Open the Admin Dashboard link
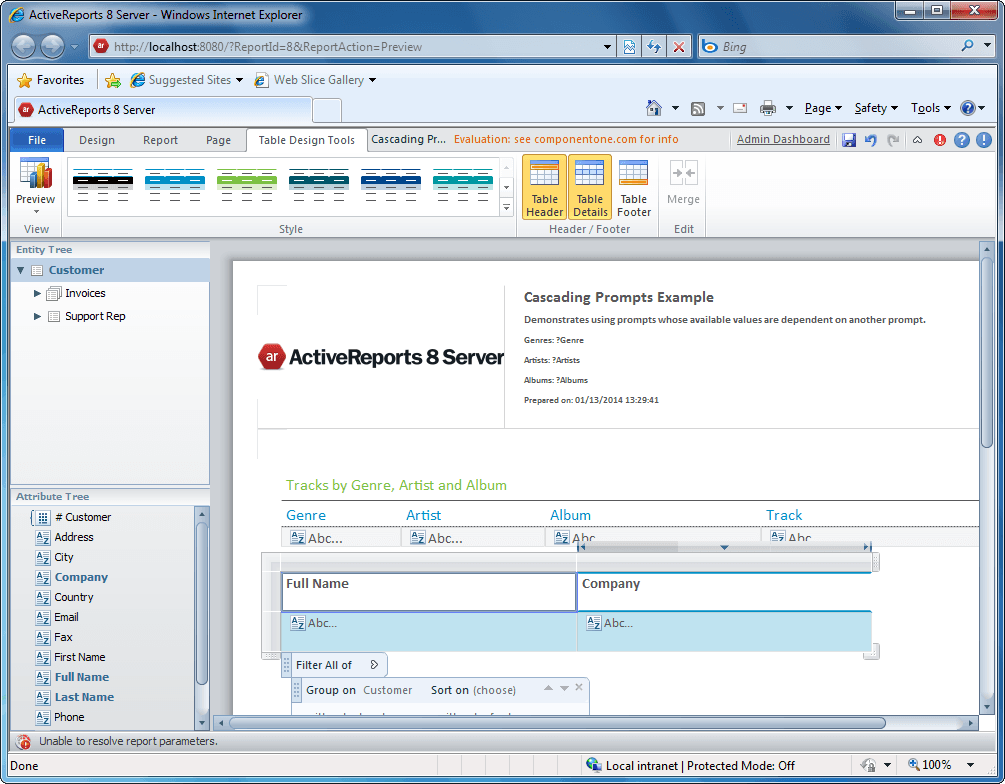This screenshot has height=784, width=1005. pos(783,139)
